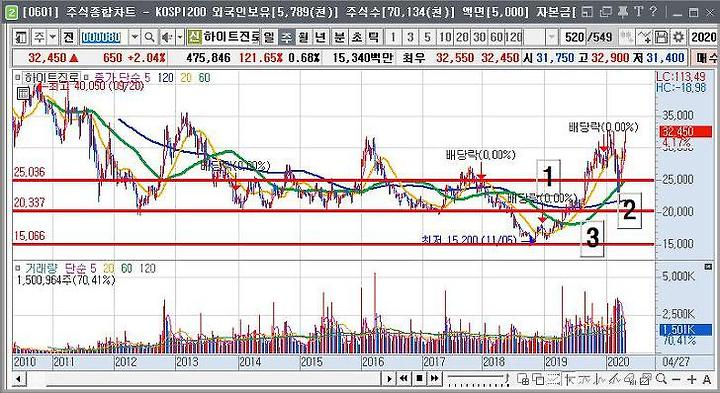Select the 분 minute period button
The width and height of the screenshot is (720, 393).
coord(340,37)
